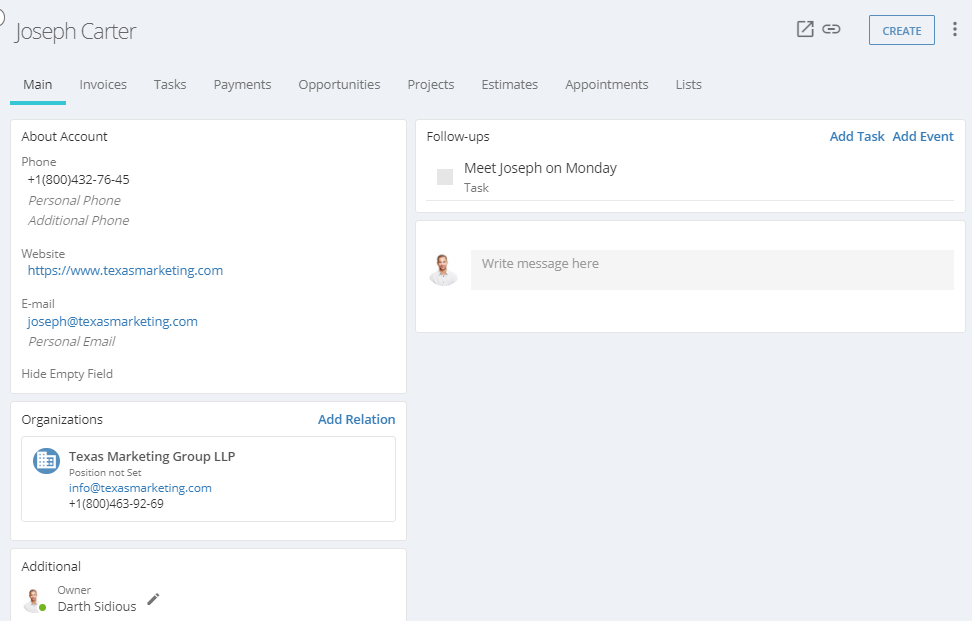Click user avatar beside message box
Image resolution: width=972 pixels, height=621 pixels.
pos(443,270)
